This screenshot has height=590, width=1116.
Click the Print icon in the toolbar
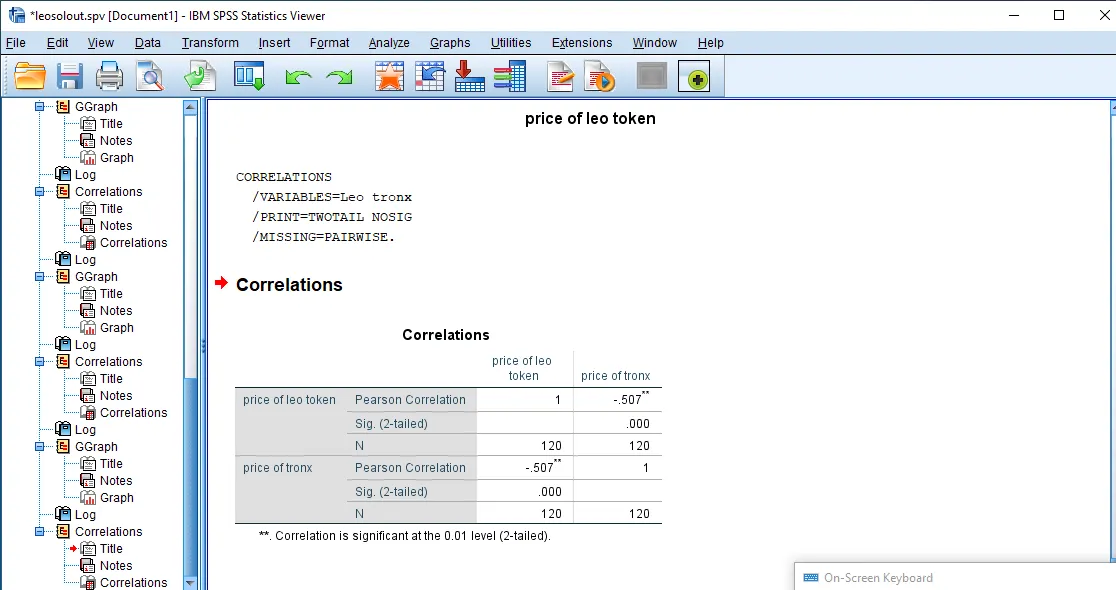109,76
